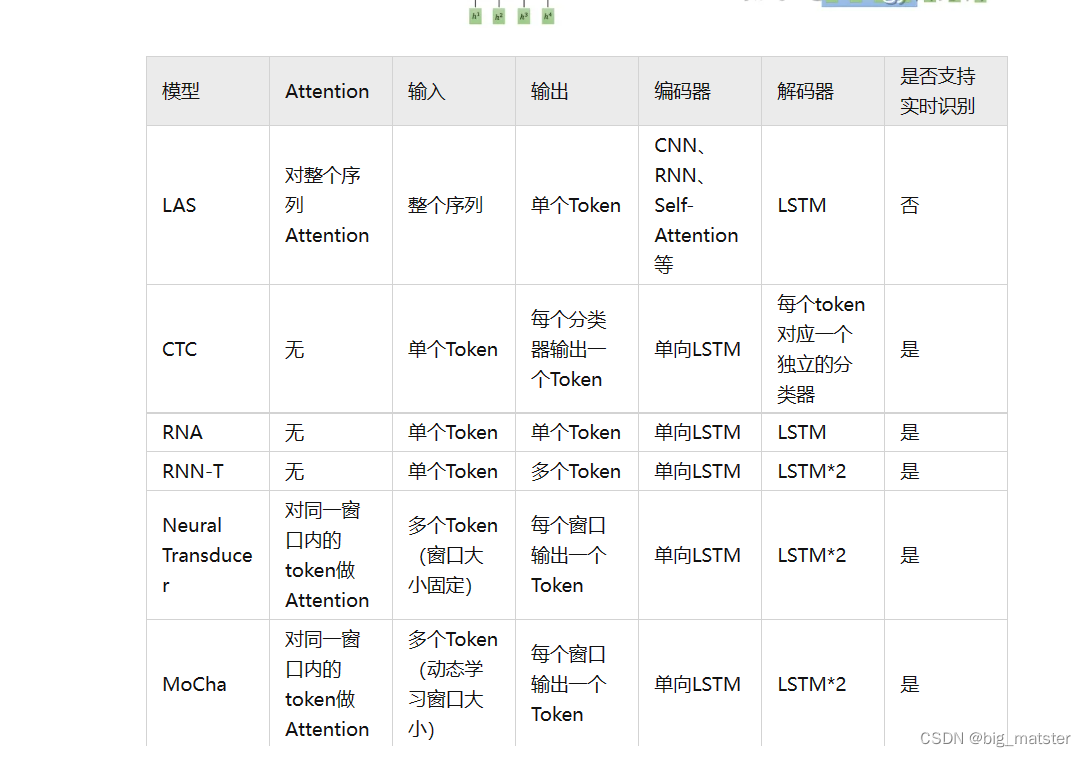Select the 编码器 column header
This screenshot has width=1086, height=757.
700,91
